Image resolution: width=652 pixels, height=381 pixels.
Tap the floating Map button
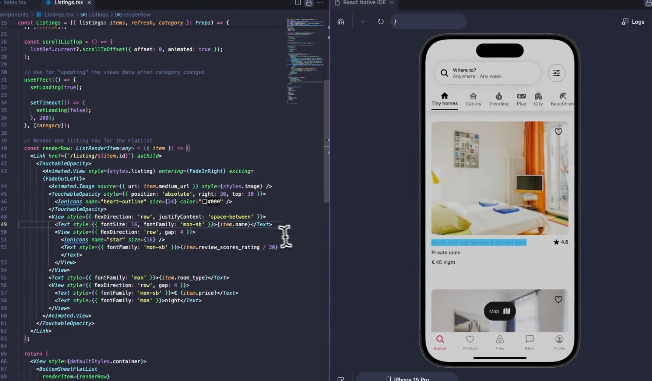tap(499, 311)
